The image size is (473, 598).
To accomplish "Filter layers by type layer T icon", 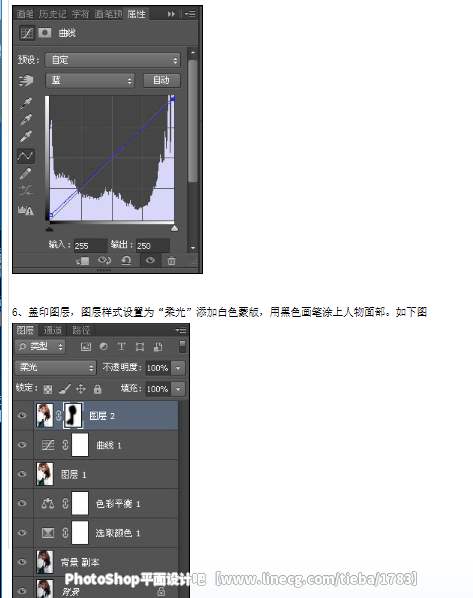I will (121, 347).
